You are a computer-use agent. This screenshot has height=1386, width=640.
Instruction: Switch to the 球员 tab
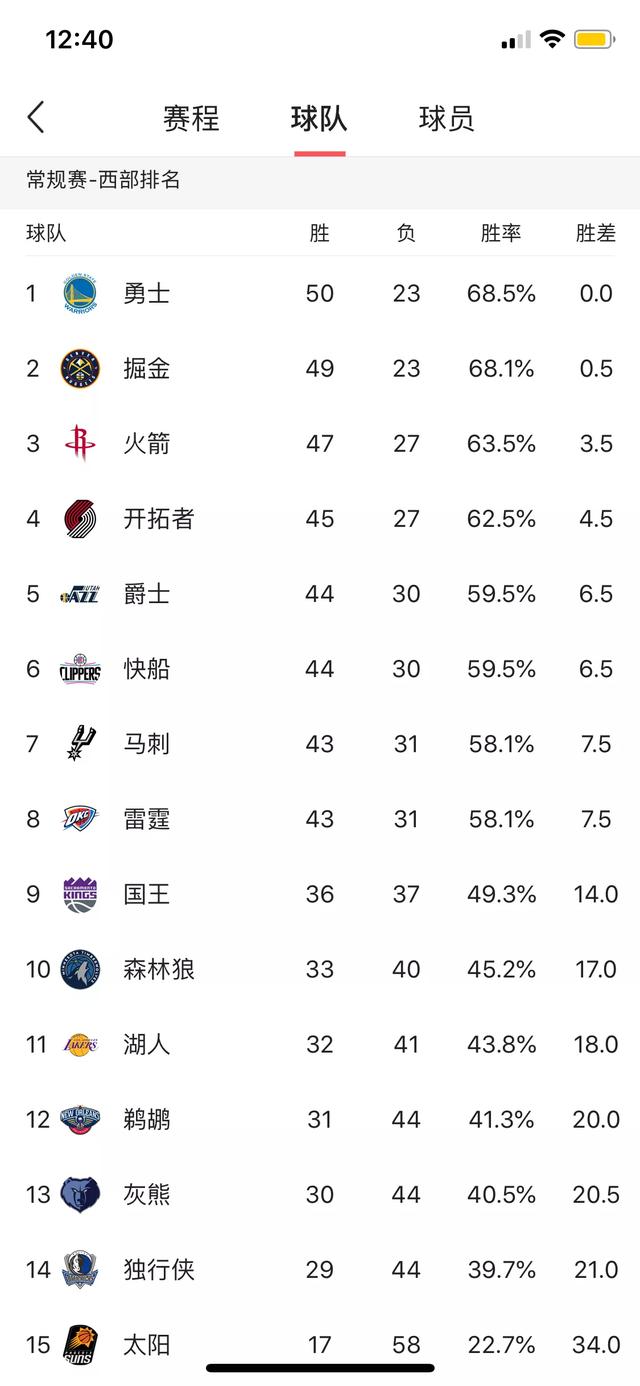coord(447,118)
